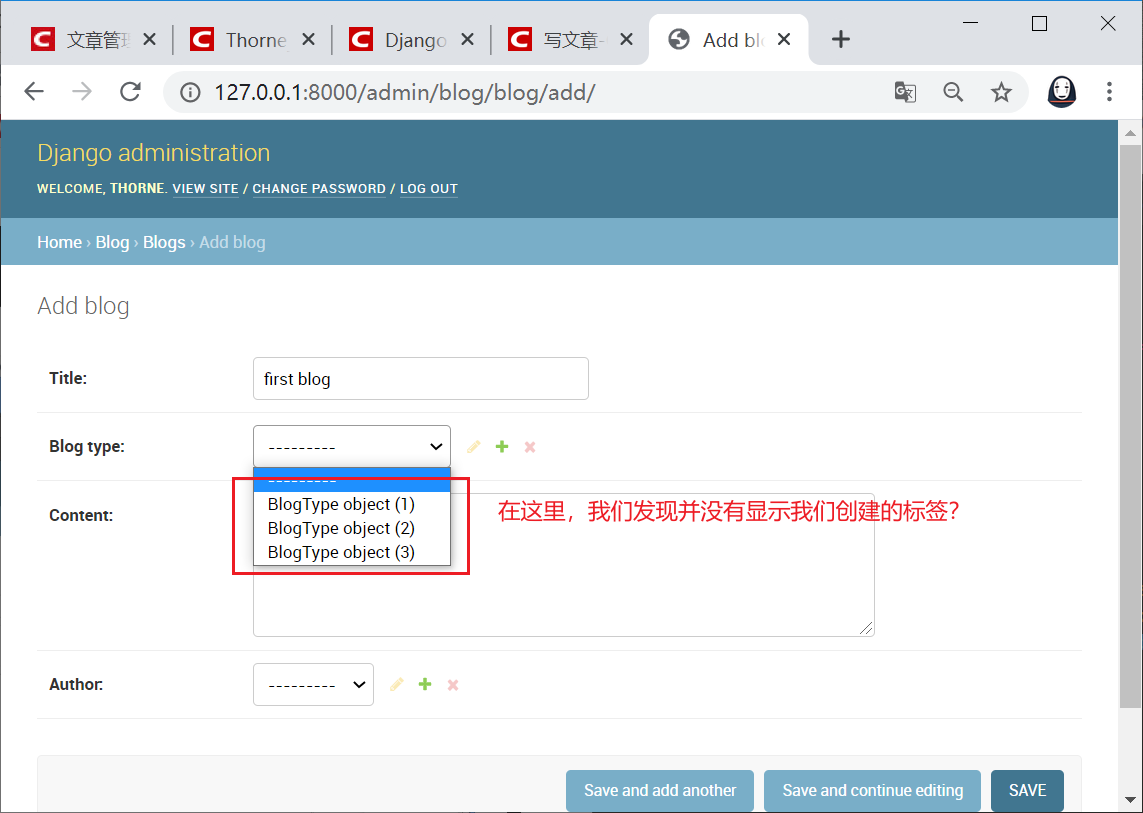Select the blank dashed option in list
Image resolution: width=1143 pixels, height=813 pixels.
tap(352, 480)
